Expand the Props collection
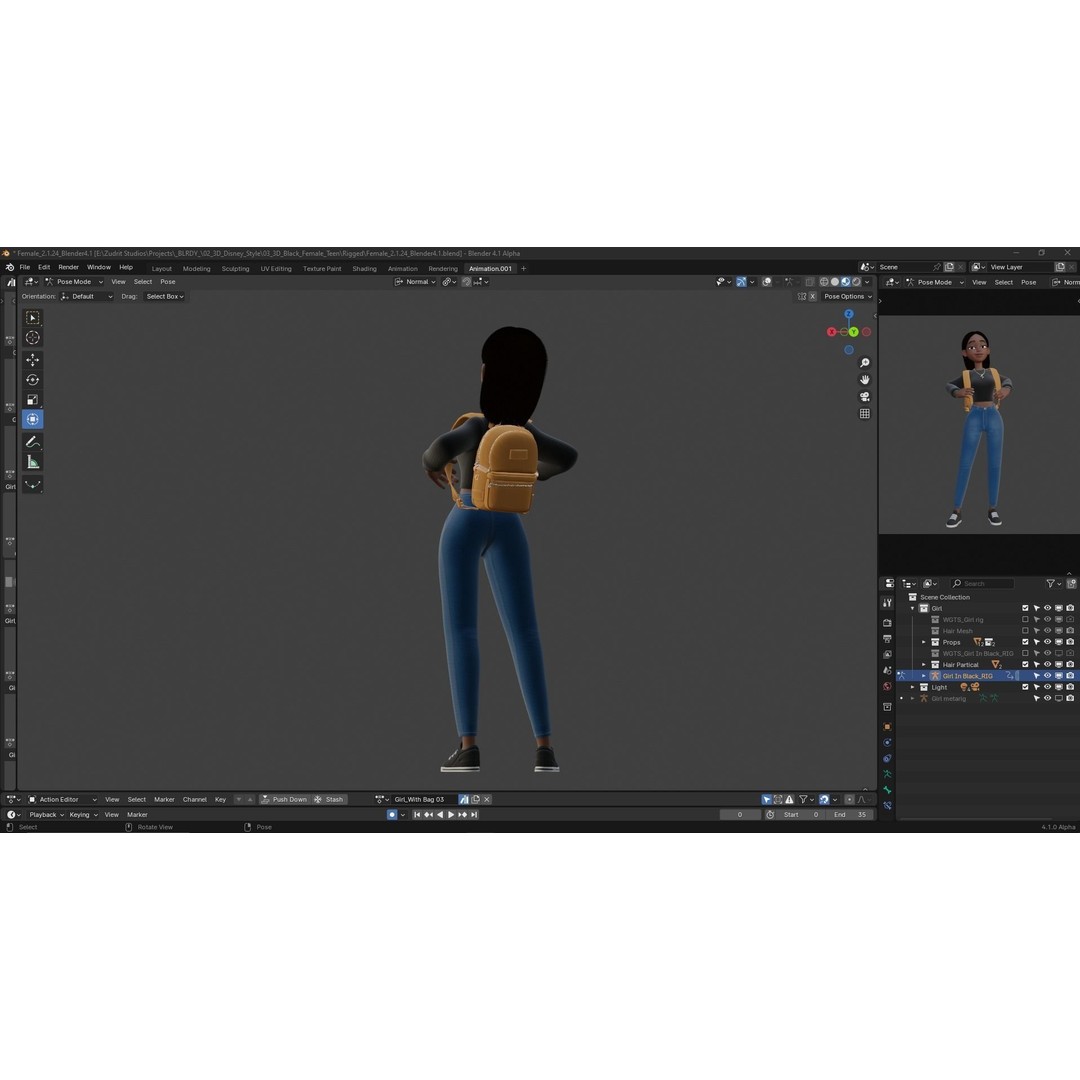 click(x=924, y=642)
